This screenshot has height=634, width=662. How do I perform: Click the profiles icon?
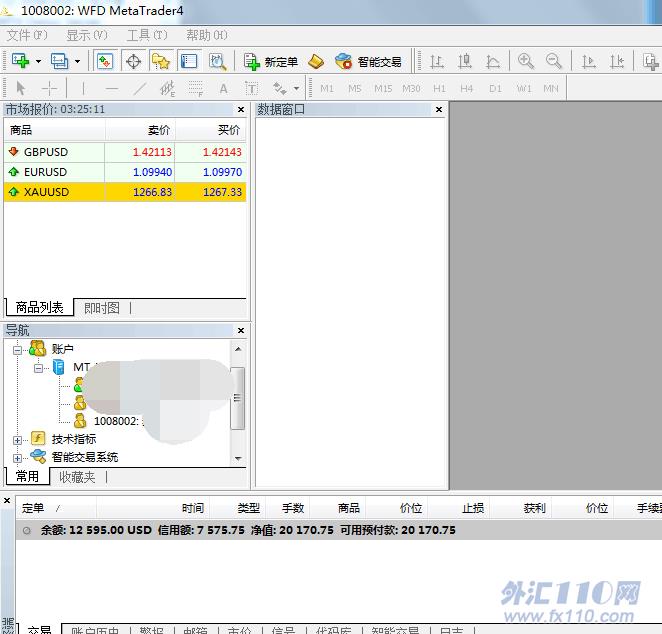pos(60,61)
